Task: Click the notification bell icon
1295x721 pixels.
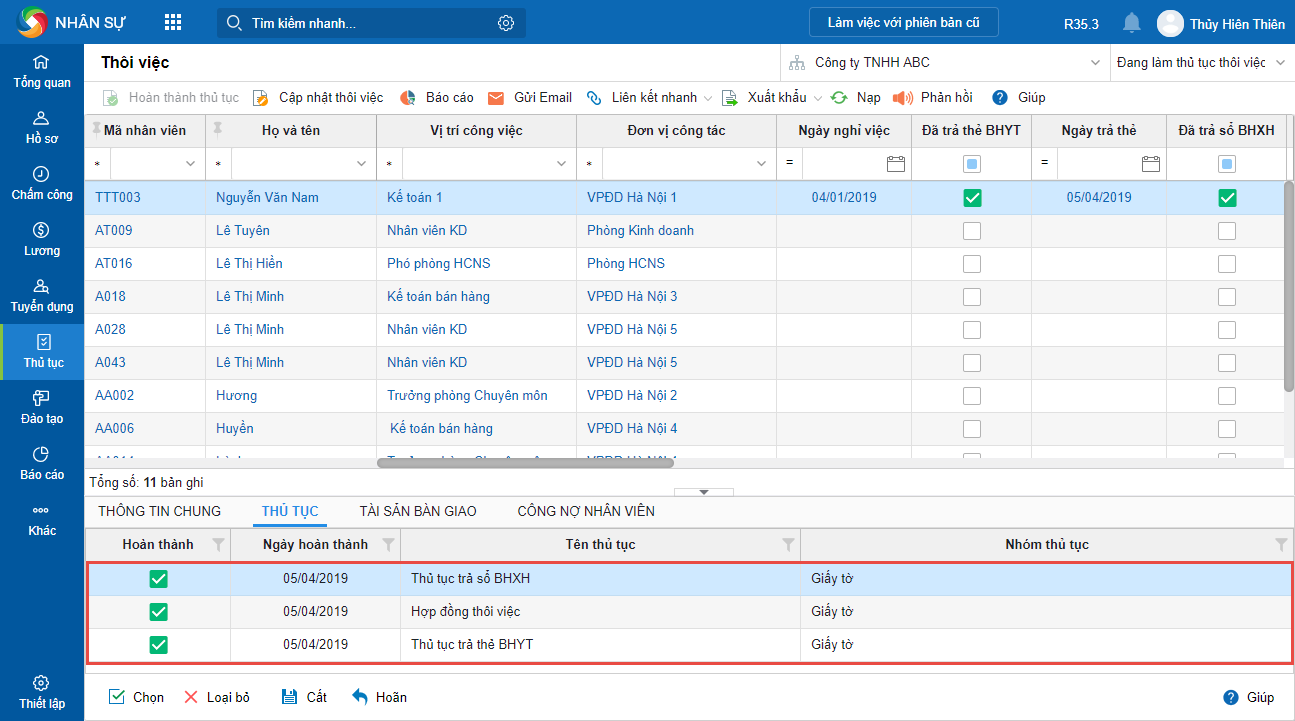Action: 1131,23
